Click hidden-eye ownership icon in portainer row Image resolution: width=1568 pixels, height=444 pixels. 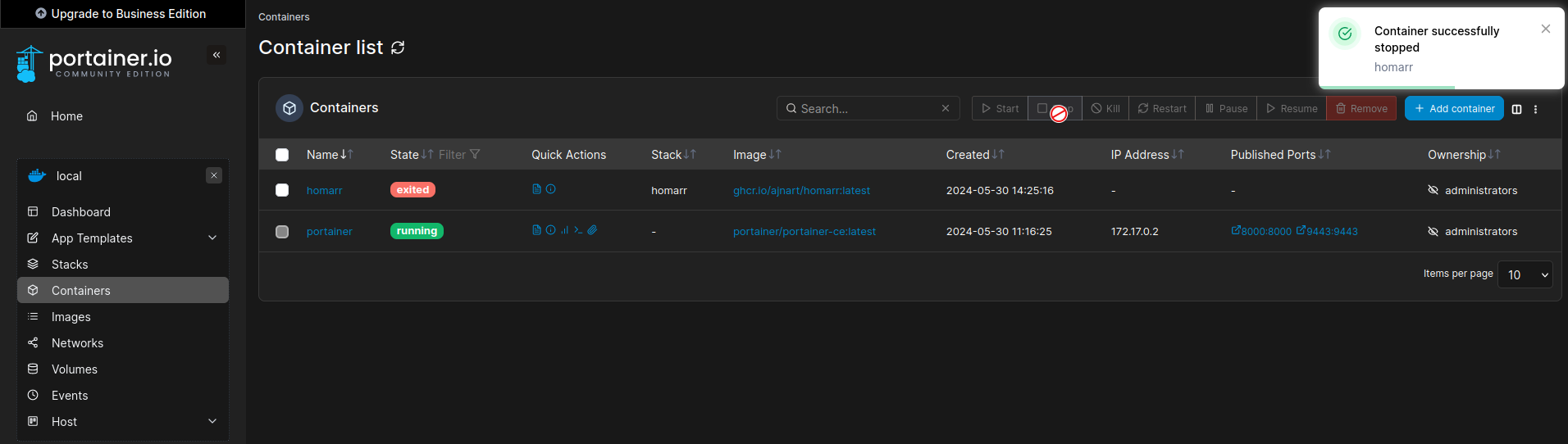coord(1434,231)
